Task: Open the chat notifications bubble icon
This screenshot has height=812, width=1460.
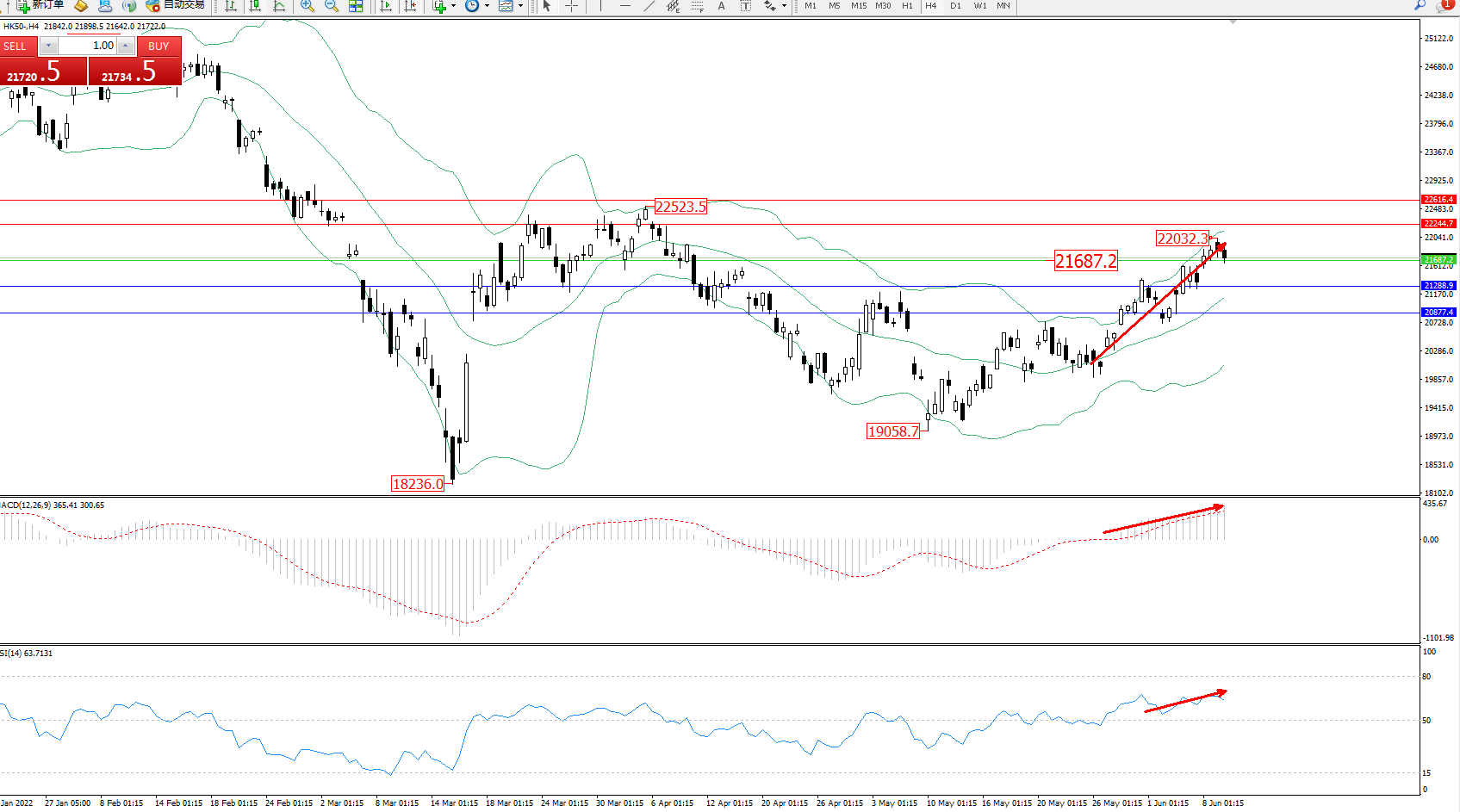Action: 1444,5
